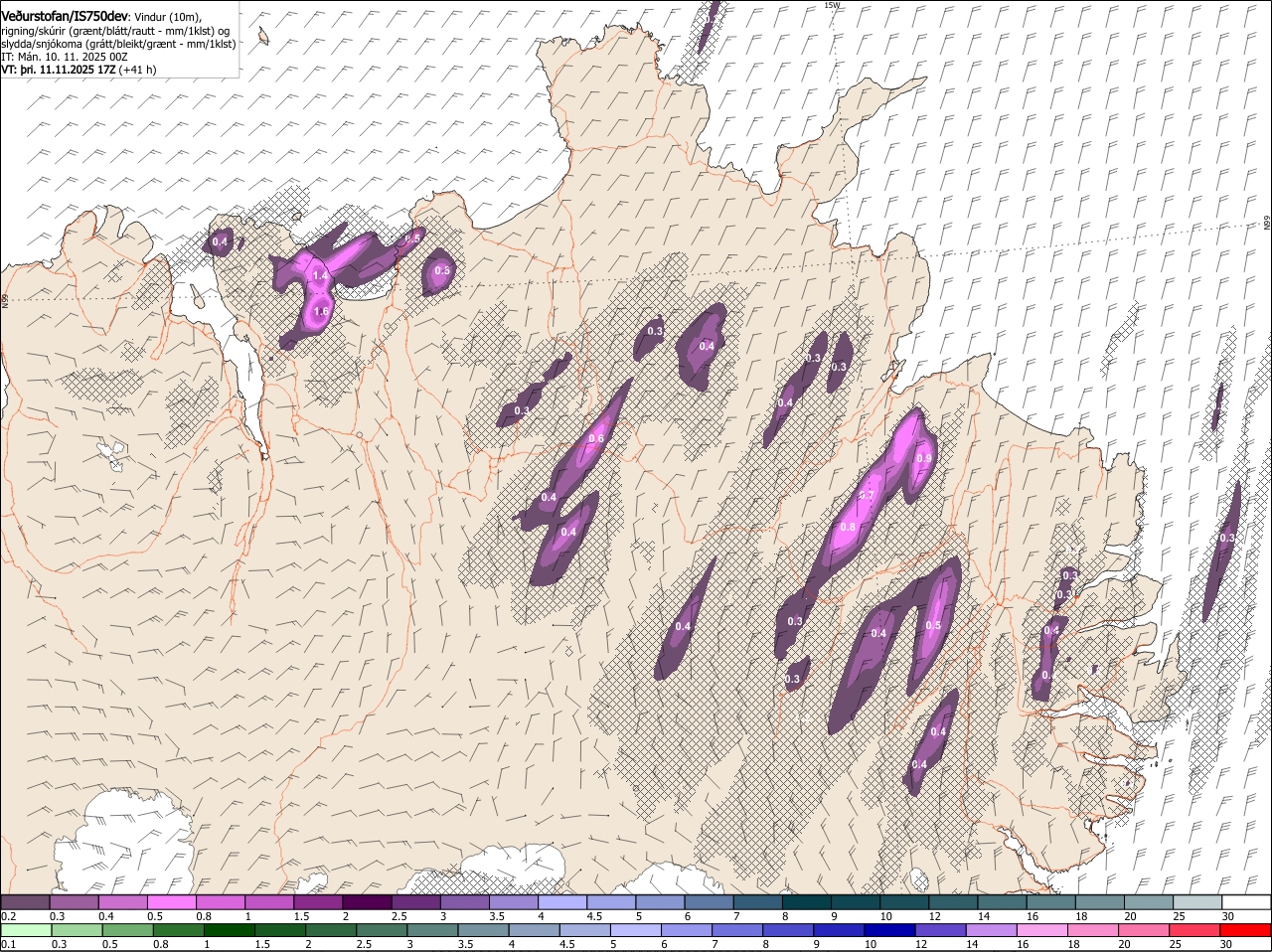Screen dimensions: 1272x952
Task: Click the 30 label ending the rain scale
Action: [x=1226, y=944]
